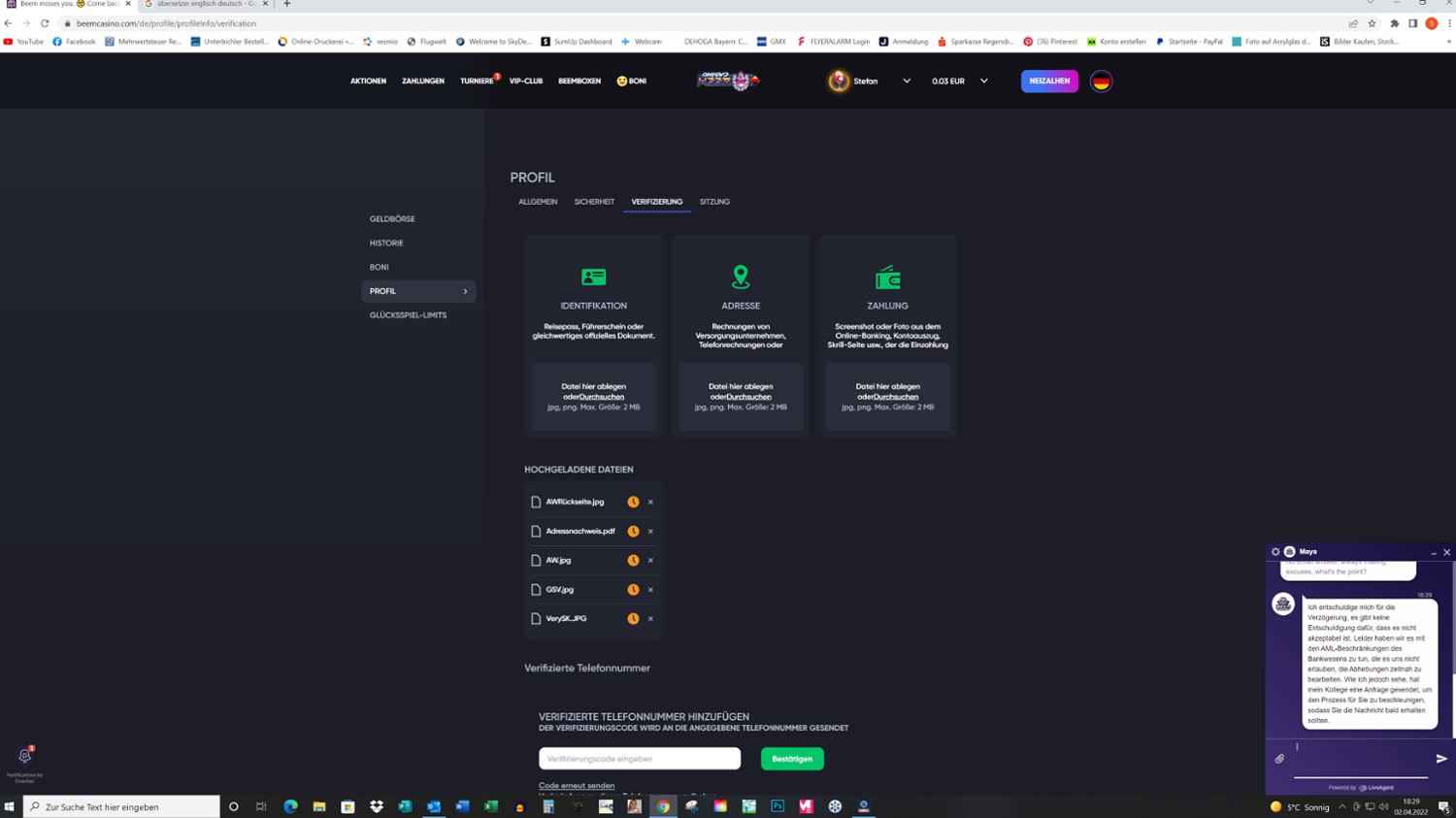The image size is (1456, 818).
Task: Expand the Profil sidebar item
Action: pyautogui.click(x=418, y=291)
